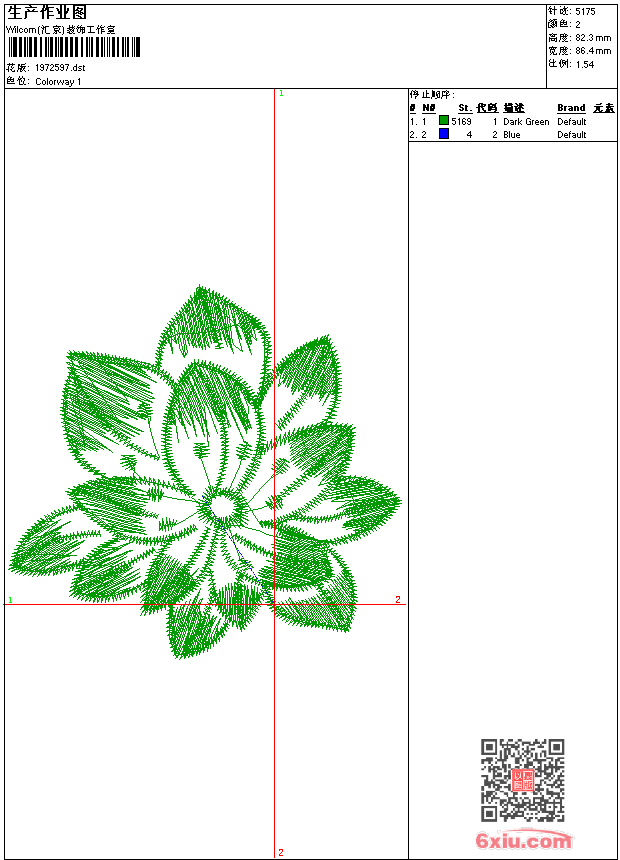
Task: Click the Dark Green color swatch
Action: [x=444, y=121]
